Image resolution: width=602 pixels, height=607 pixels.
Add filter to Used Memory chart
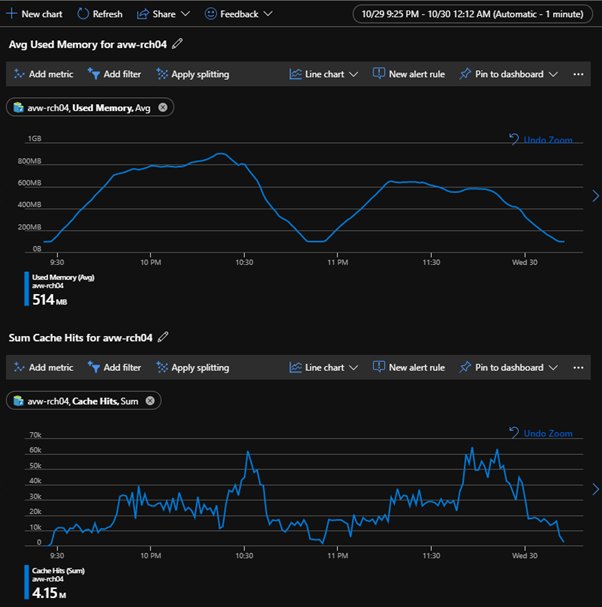click(114, 74)
